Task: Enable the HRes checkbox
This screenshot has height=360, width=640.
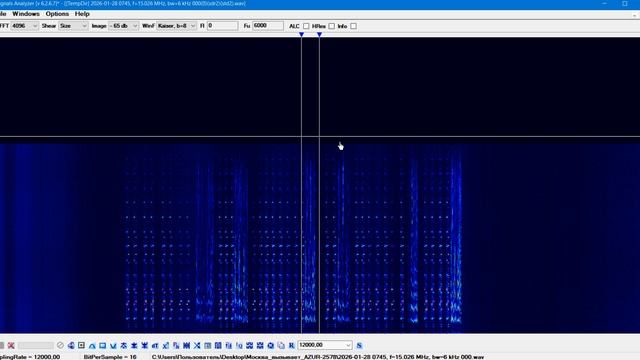Action: (331, 26)
